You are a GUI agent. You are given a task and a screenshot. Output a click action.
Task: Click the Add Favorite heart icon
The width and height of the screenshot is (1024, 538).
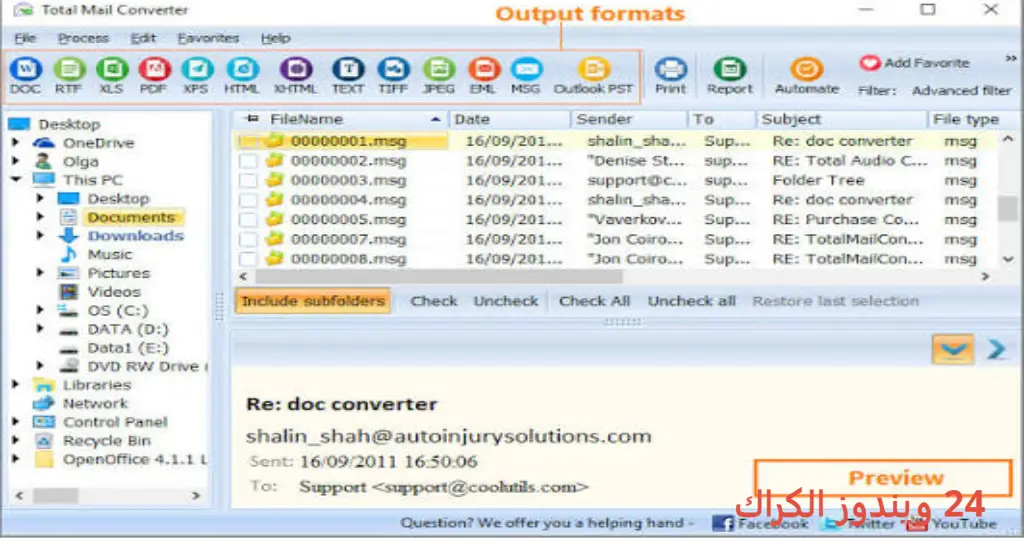870,63
